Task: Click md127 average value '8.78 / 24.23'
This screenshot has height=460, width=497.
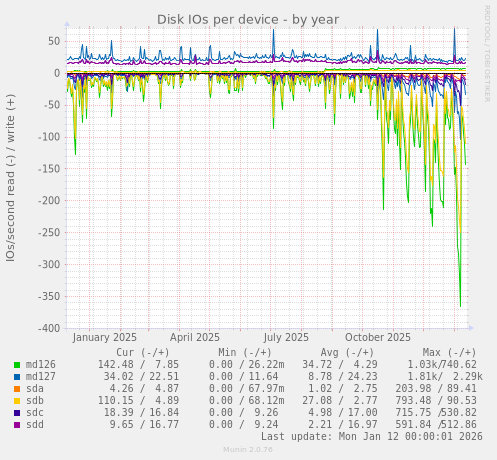Action: click(343, 377)
